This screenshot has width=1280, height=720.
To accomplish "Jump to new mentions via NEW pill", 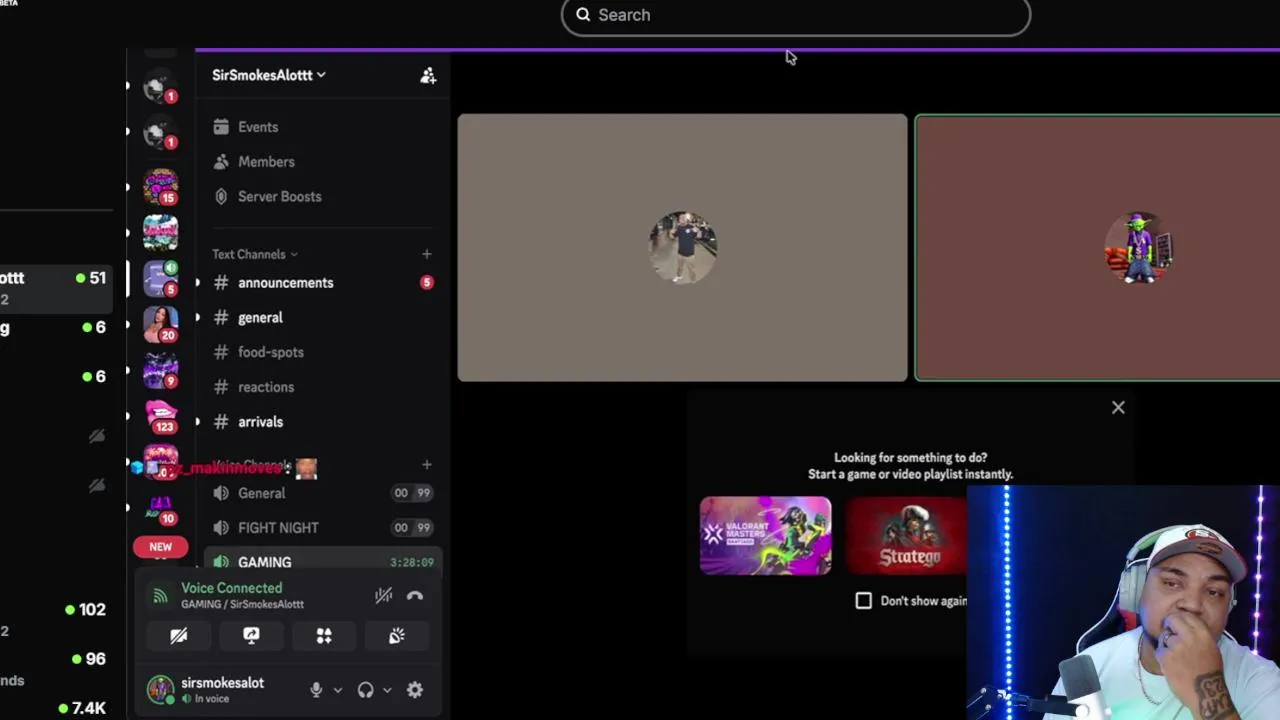I will 160,547.
